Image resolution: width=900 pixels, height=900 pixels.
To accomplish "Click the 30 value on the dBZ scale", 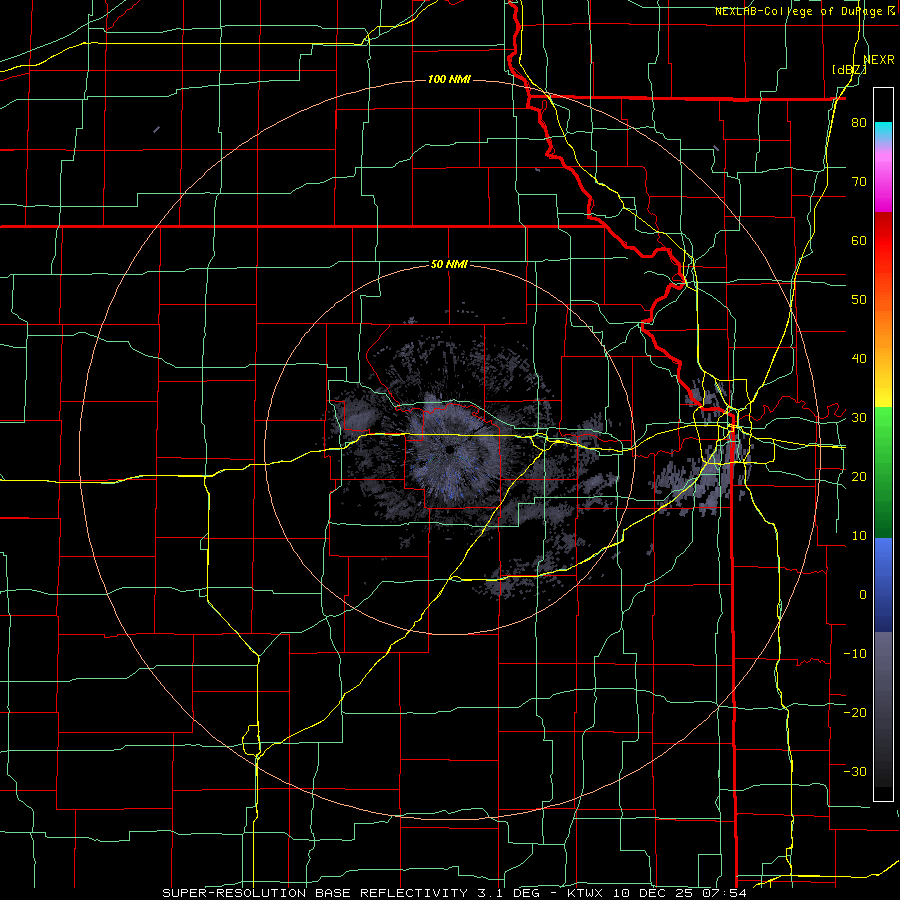I will (859, 418).
